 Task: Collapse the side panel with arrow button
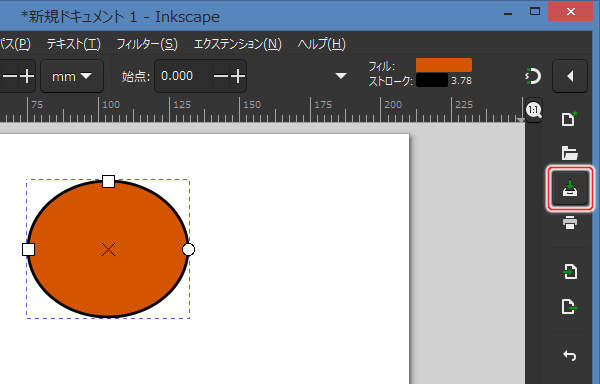coord(570,76)
